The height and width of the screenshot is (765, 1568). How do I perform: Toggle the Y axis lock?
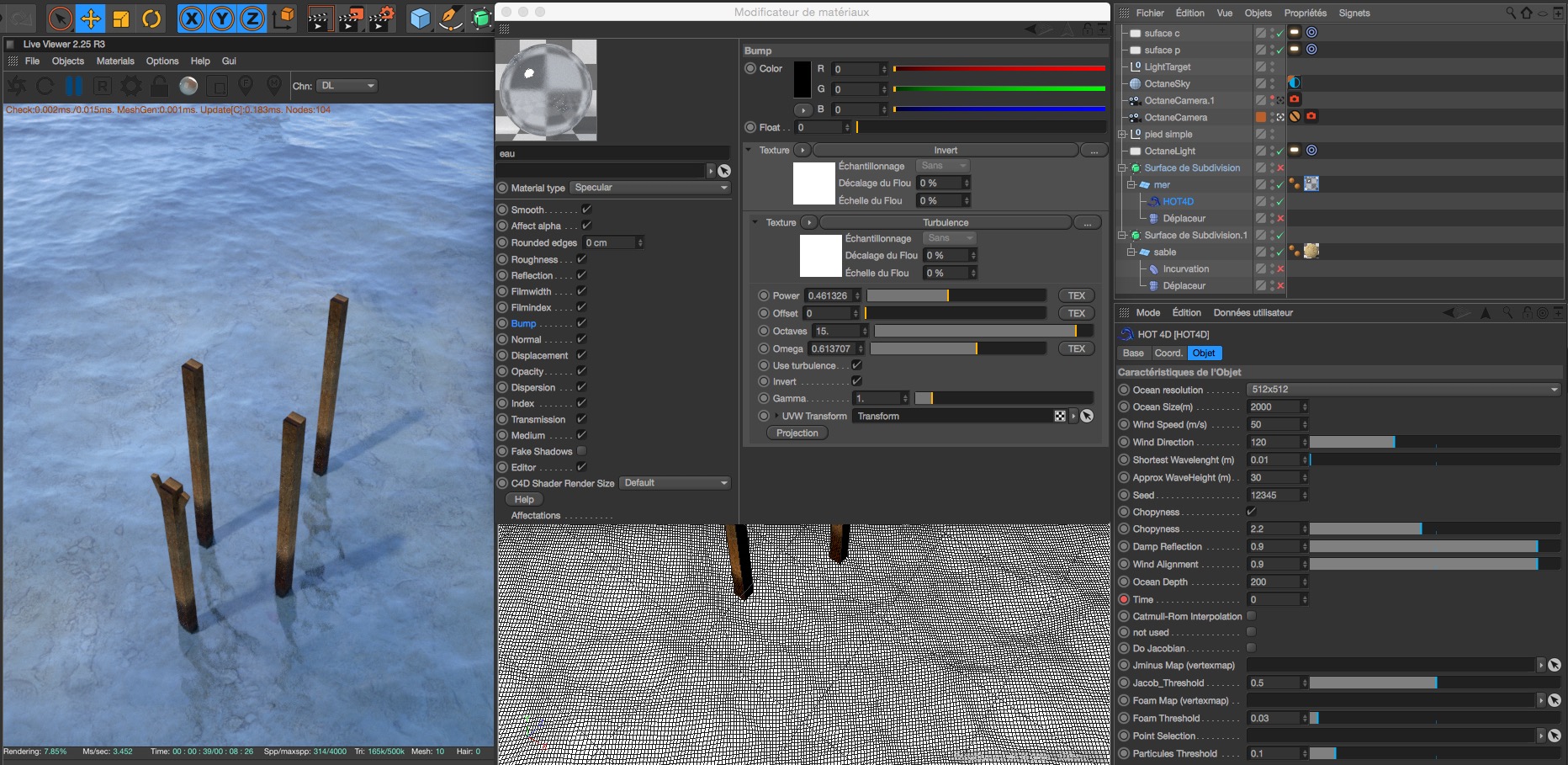point(222,19)
